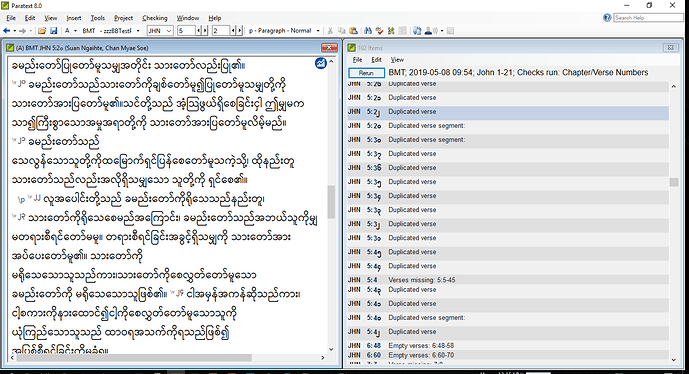Copy using the toolbar copy icon
This screenshot has height=374, width=689.
point(341,31)
